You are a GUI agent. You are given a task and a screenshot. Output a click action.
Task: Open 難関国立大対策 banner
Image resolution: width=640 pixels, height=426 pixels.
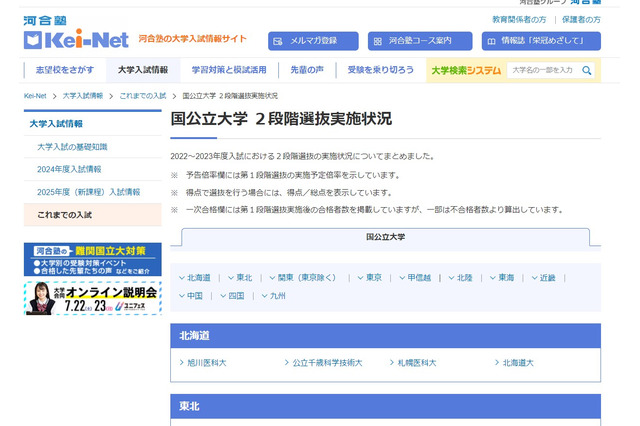click(x=93, y=260)
